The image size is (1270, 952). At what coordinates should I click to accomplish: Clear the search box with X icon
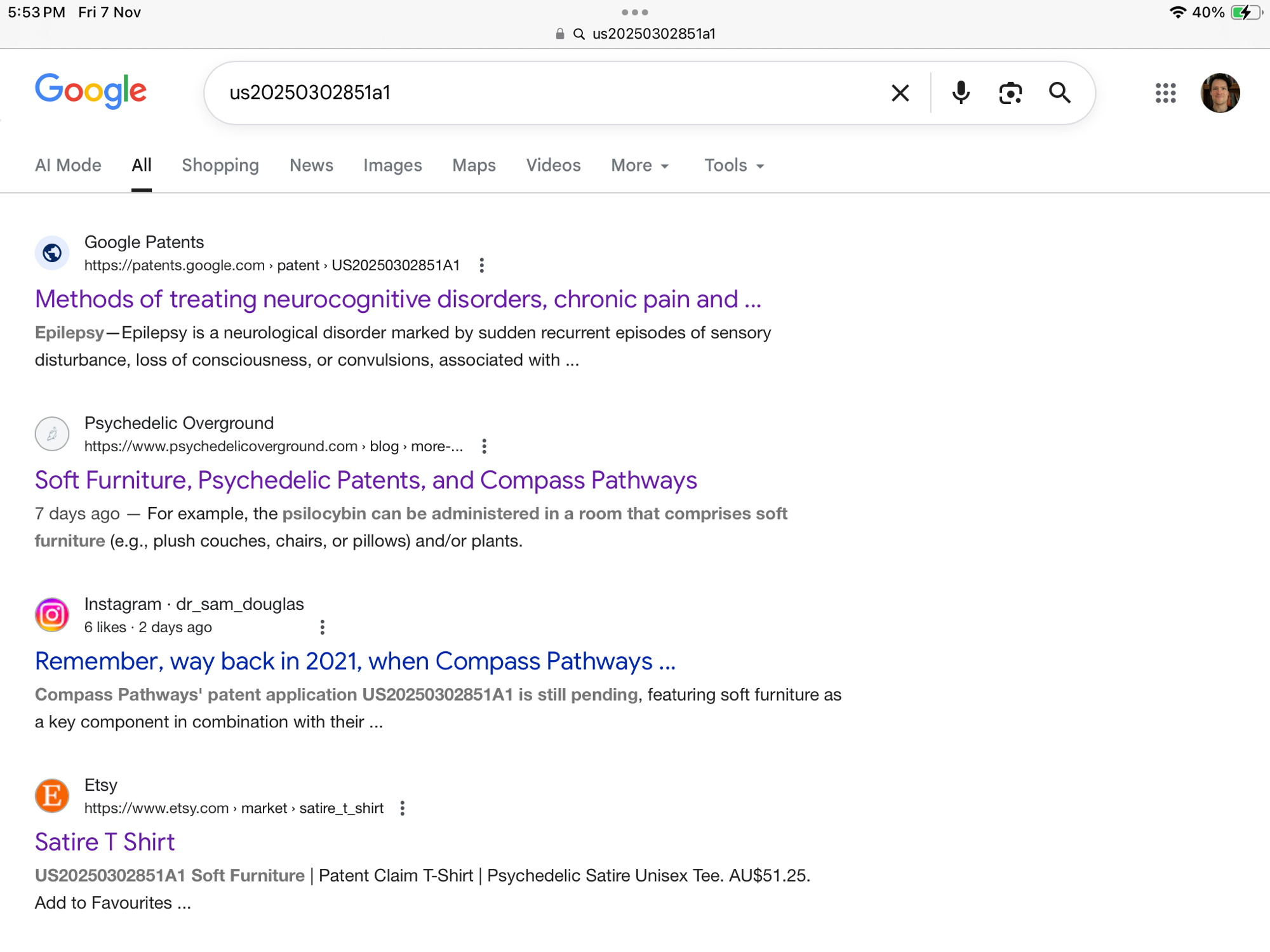coord(900,93)
